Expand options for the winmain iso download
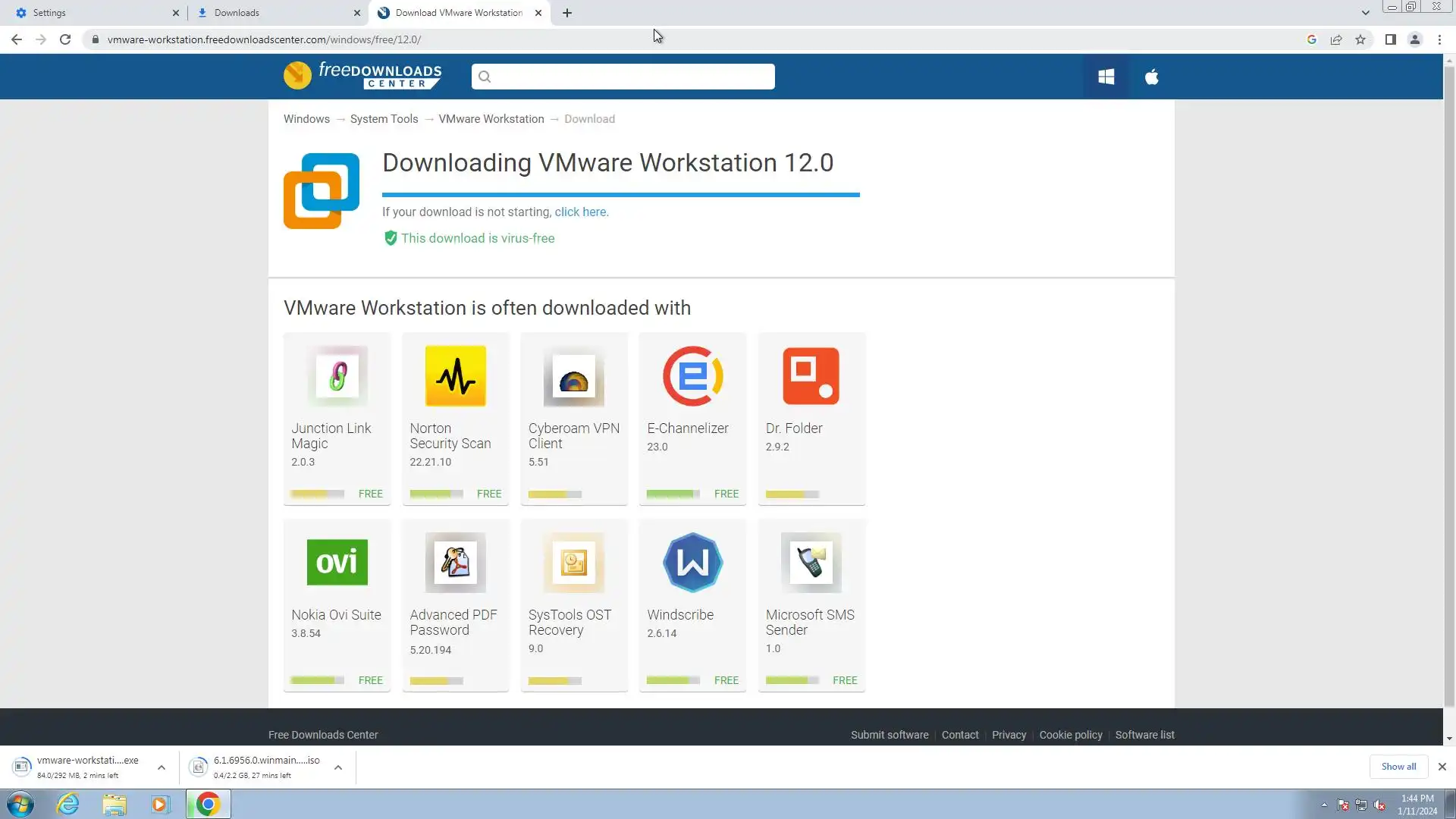 tap(338, 767)
